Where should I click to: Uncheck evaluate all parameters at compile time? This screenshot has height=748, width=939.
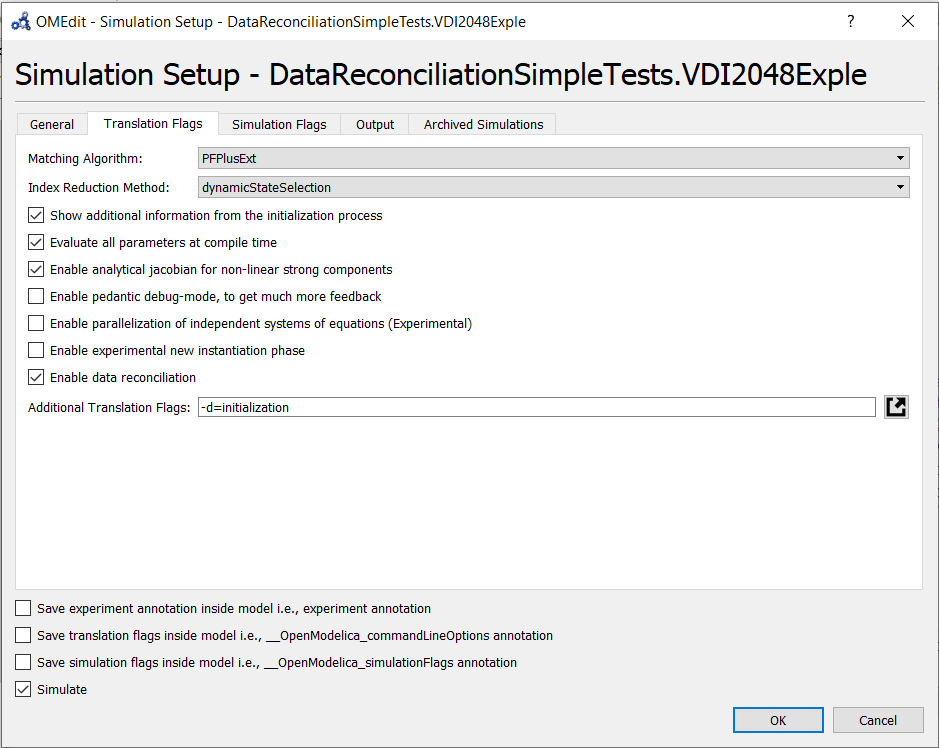pos(36,242)
